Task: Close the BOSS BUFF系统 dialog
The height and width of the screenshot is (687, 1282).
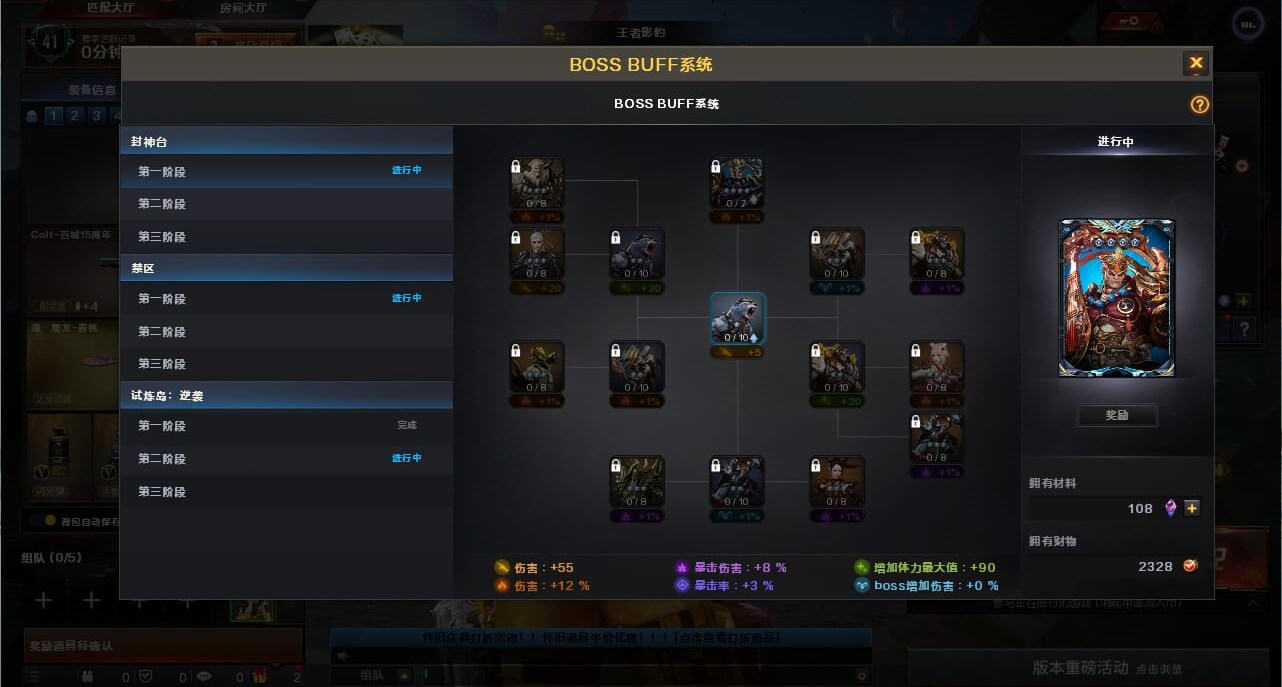Action: click(1196, 64)
